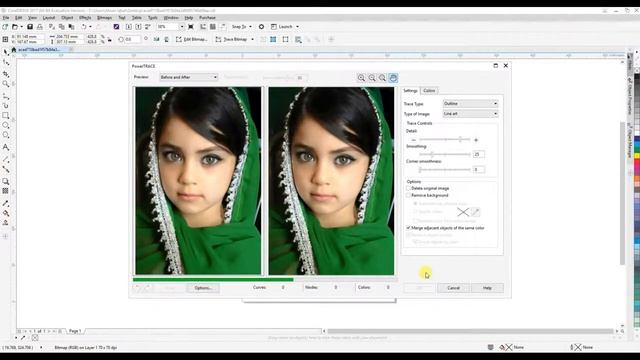Click the Cancel button in PowerTRACE

[453, 288]
